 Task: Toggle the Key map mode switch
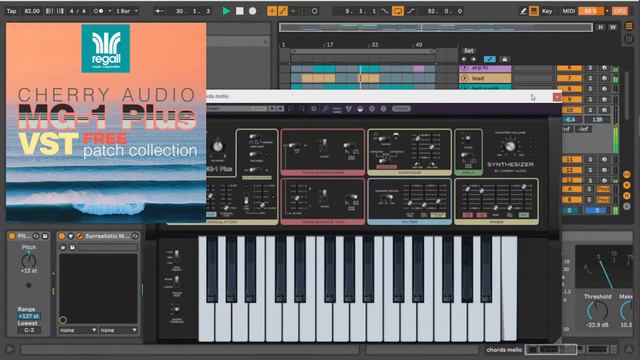[x=547, y=11]
